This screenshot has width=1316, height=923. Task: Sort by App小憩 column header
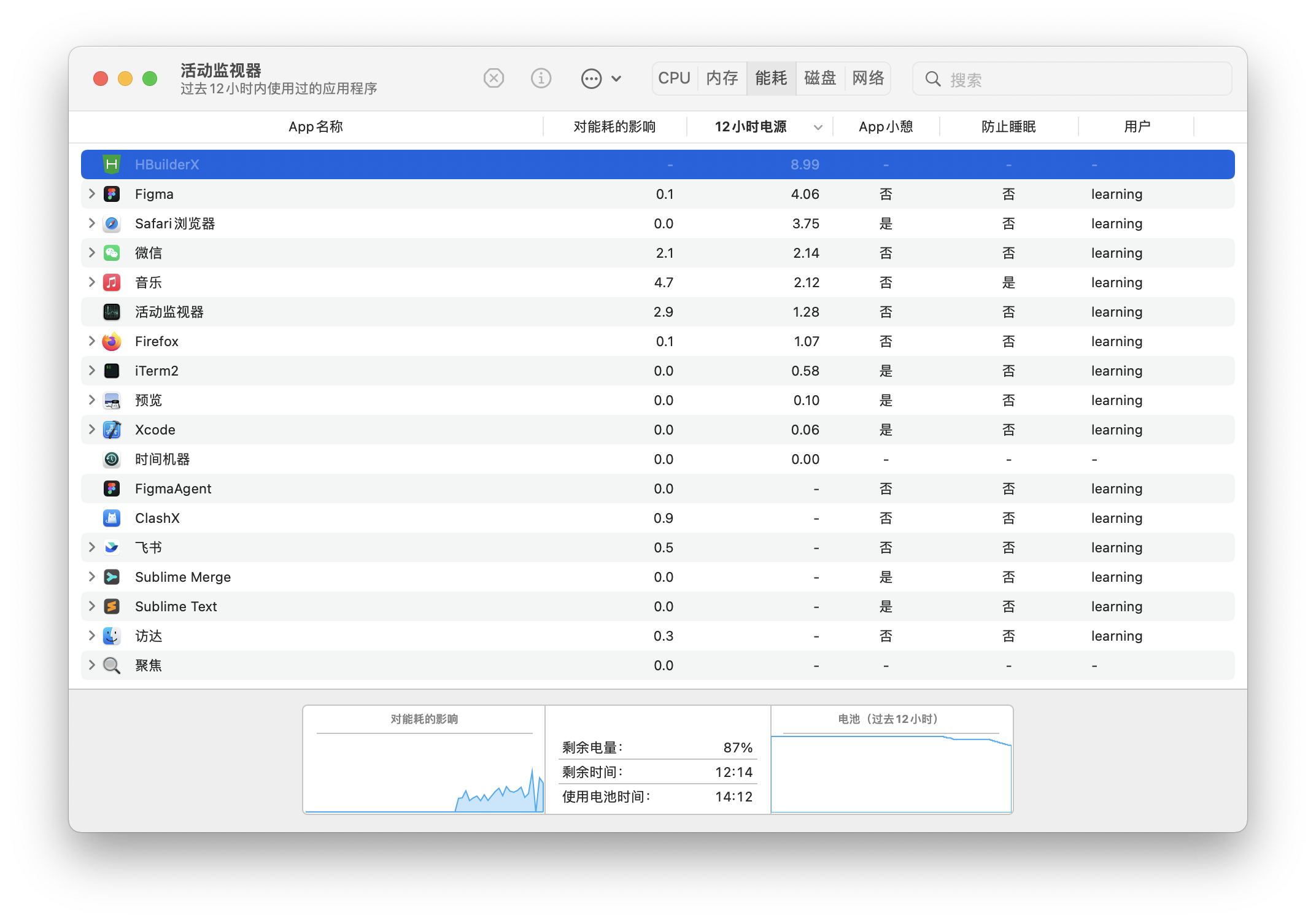tap(886, 127)
